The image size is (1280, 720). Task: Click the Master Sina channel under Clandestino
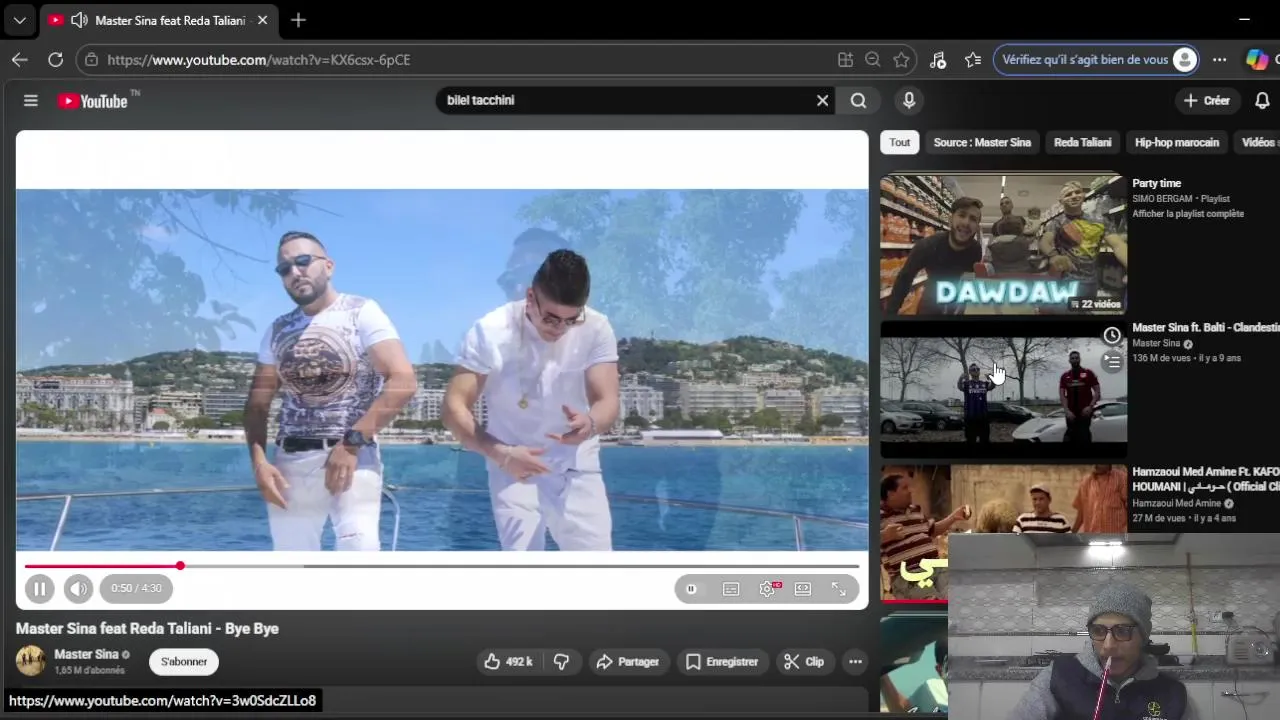click(x=1156, y=343)
